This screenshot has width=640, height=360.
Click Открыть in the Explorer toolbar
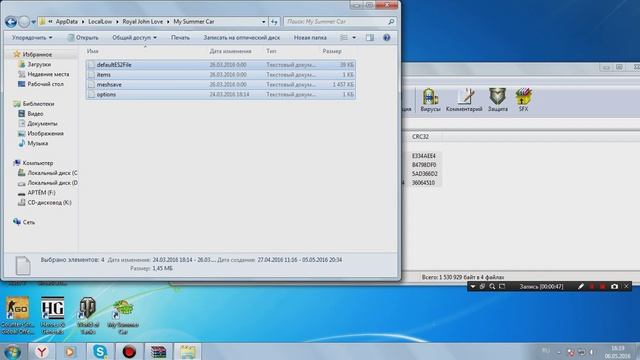pos(83,38)
